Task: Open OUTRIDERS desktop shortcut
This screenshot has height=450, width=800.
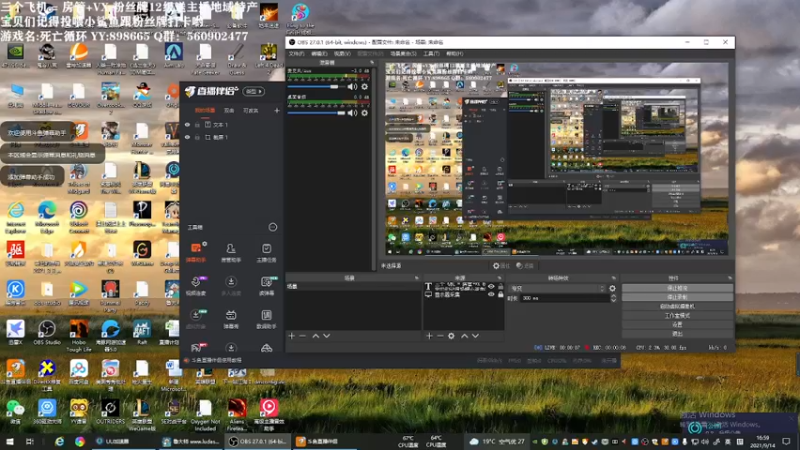Action: (110, 411)
